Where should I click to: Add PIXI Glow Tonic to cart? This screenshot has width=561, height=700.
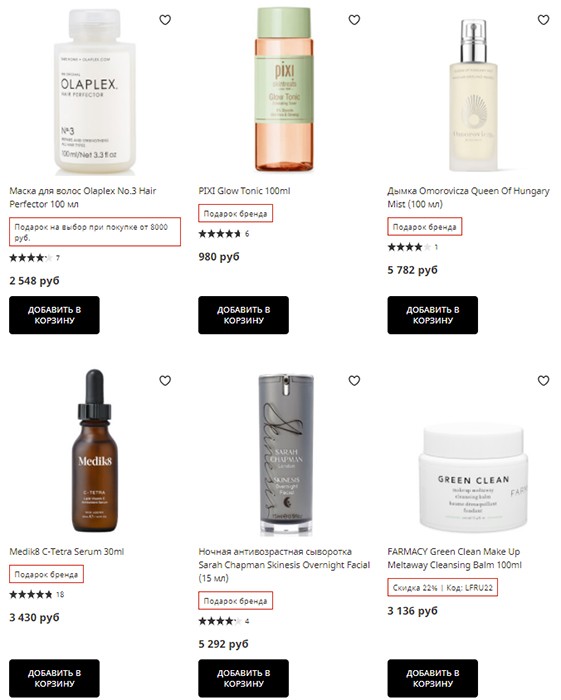click(244, 315)
